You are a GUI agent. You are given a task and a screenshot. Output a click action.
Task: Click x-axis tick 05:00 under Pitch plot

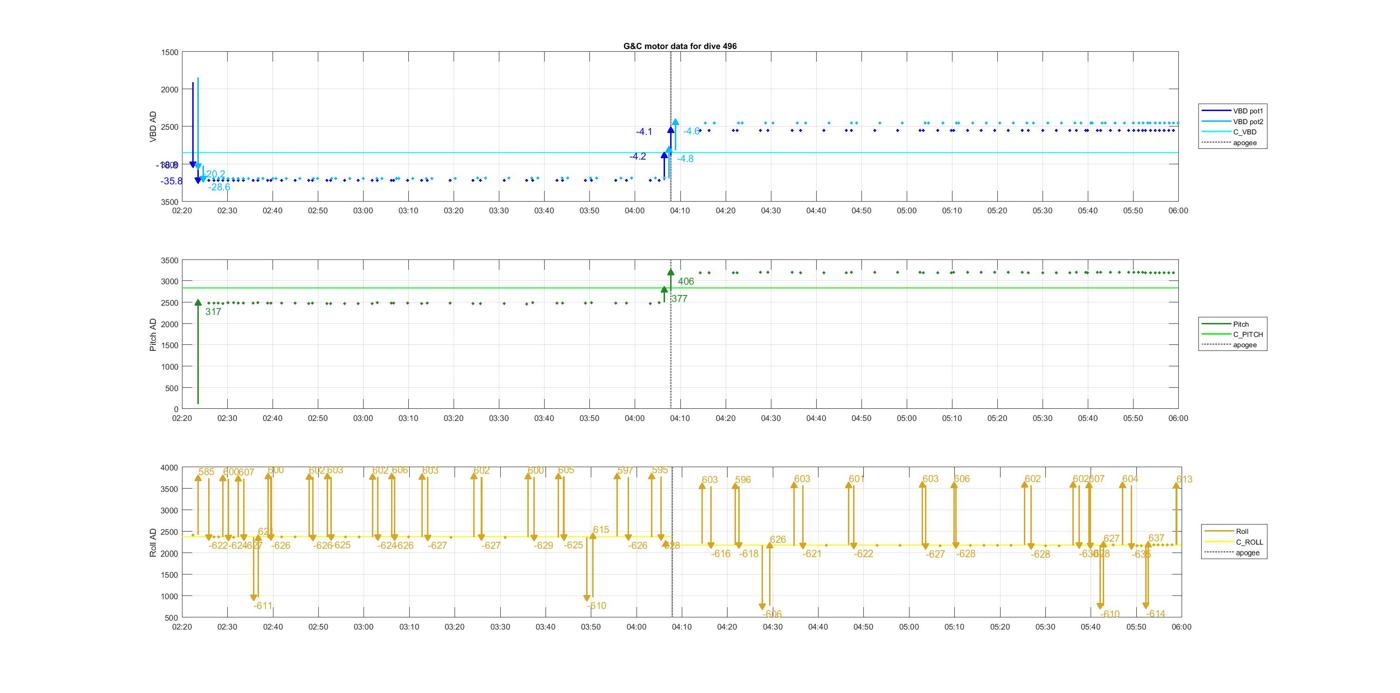(x=907, y=419)
